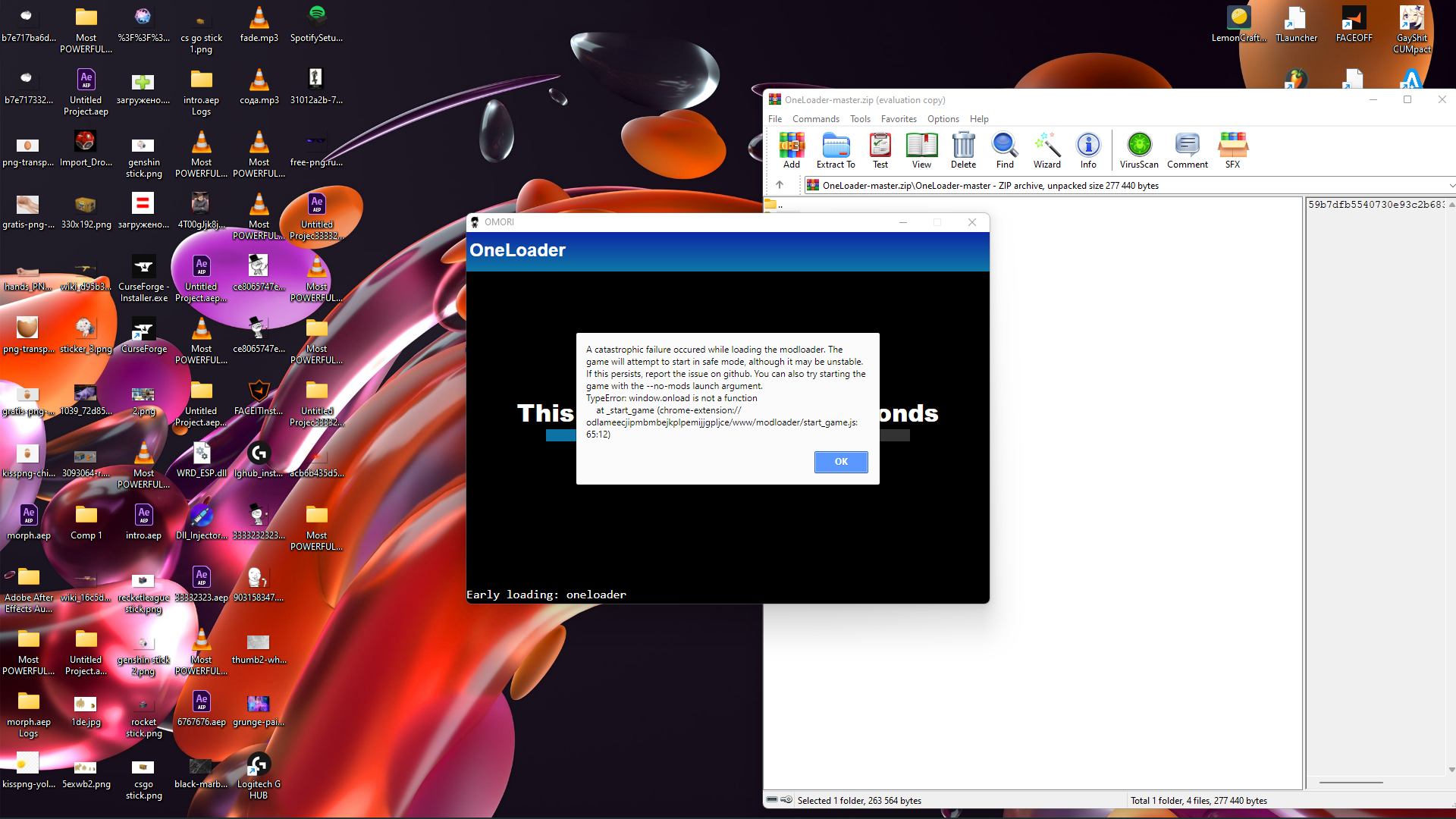
Task: Test the archive with the Test icon
Action: tap(879, 149)
